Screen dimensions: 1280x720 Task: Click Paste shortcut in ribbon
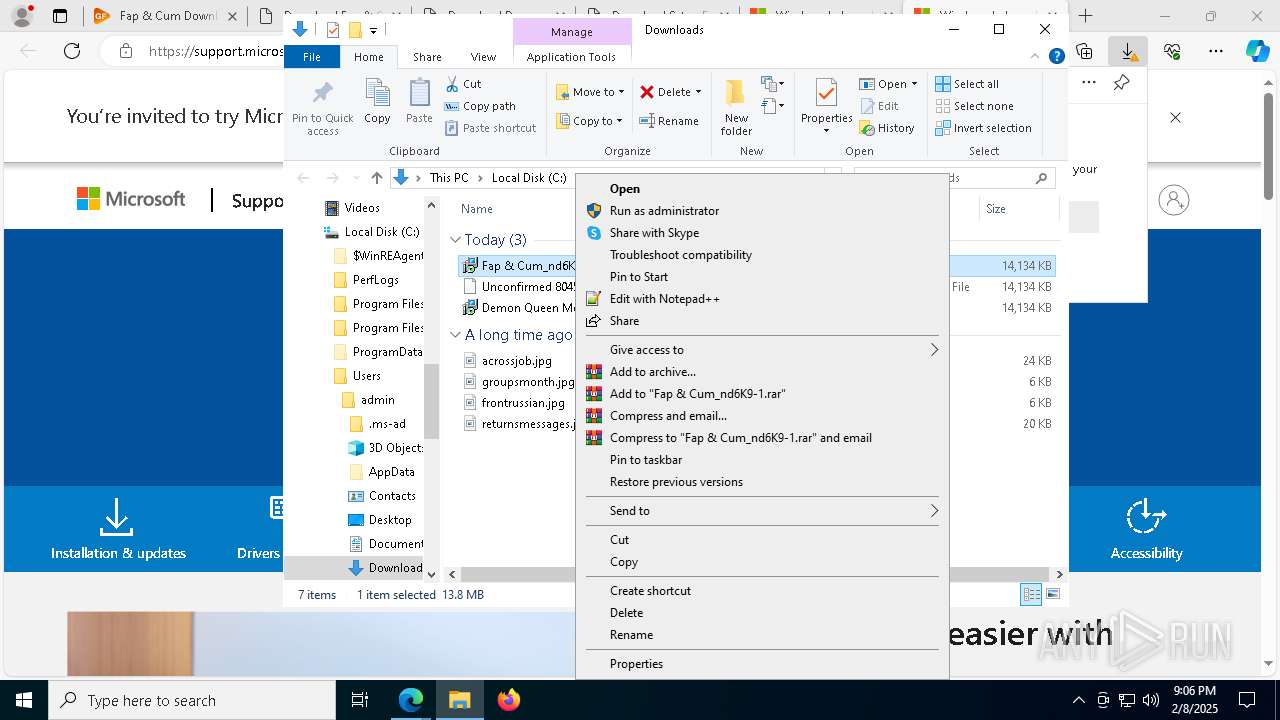click(x=490, y=128)
